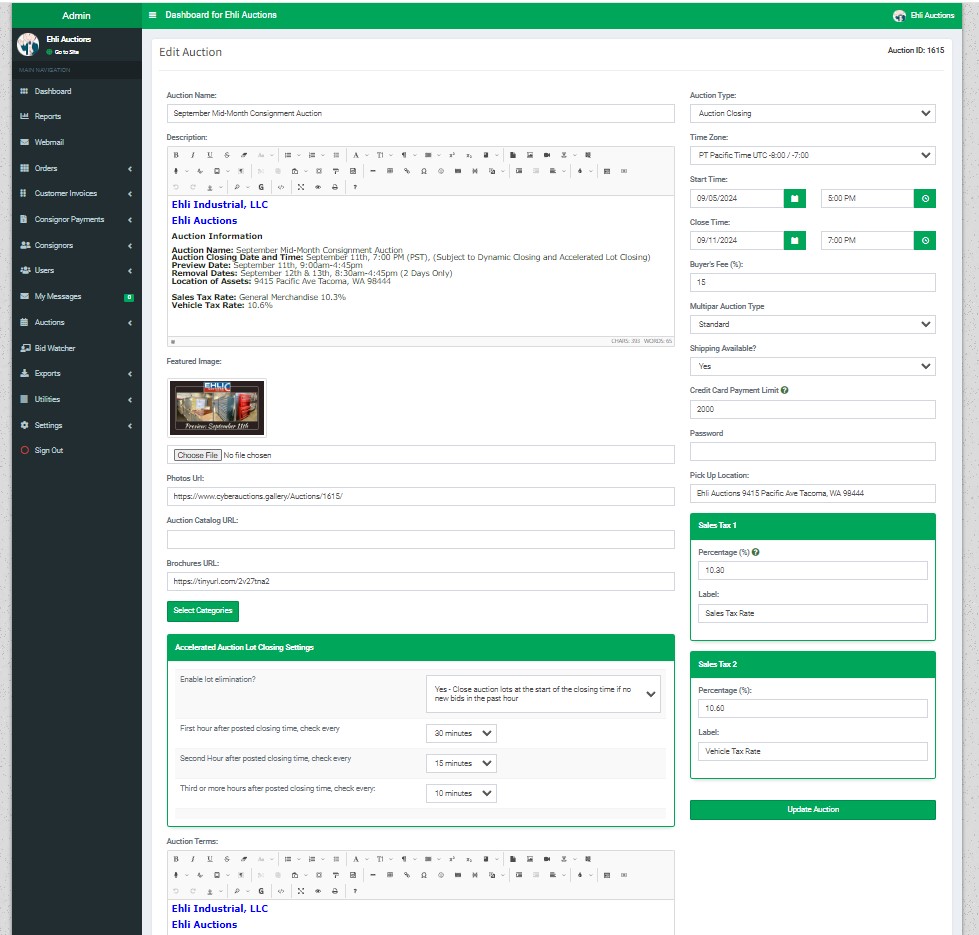Toggle the sidebar hamburger menu icon
Screen dimensions: 979x935
(152, 15)
